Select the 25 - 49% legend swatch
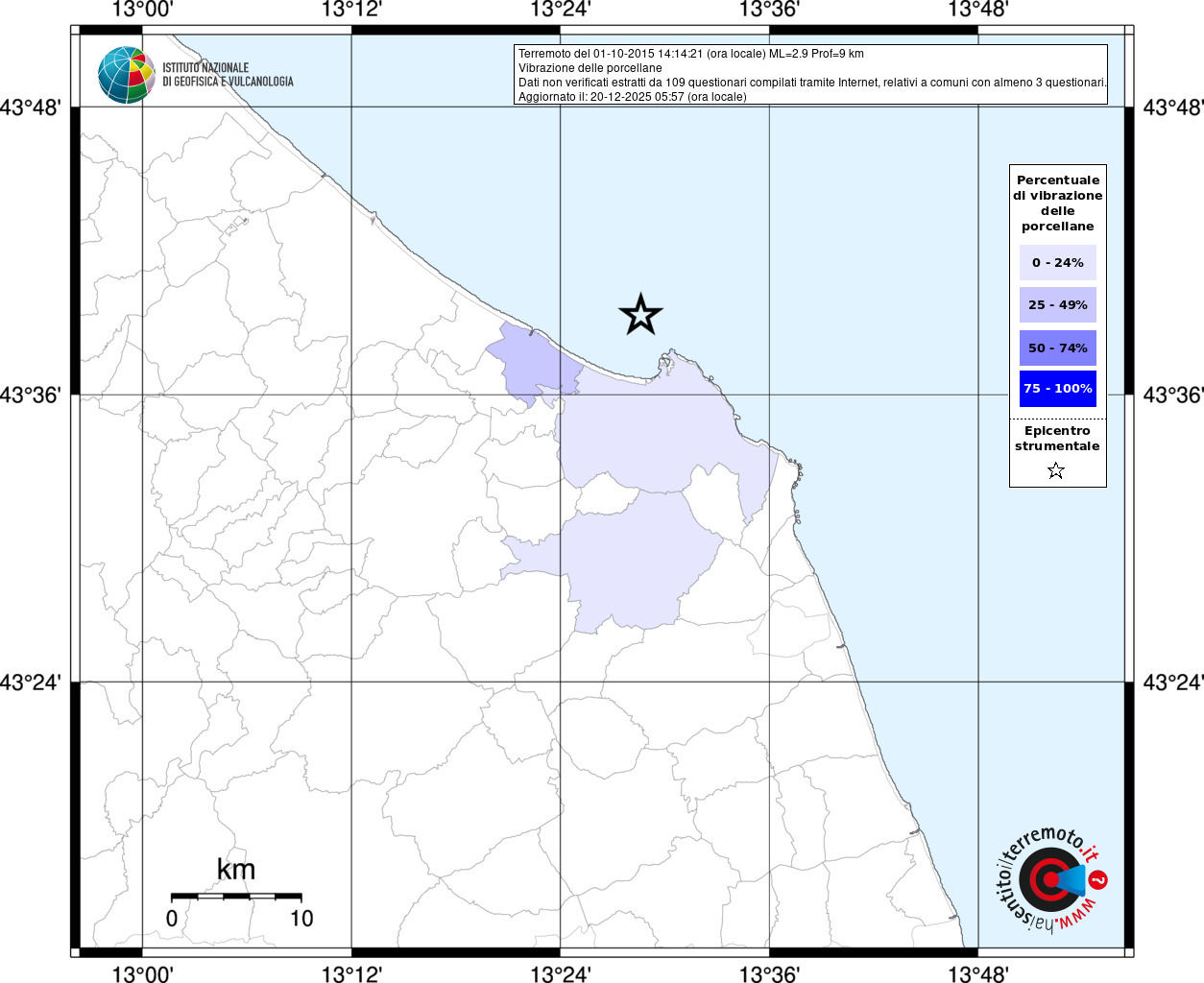Image resolution: width=1204 pixels, height=983 pixels. [1057, 305]
